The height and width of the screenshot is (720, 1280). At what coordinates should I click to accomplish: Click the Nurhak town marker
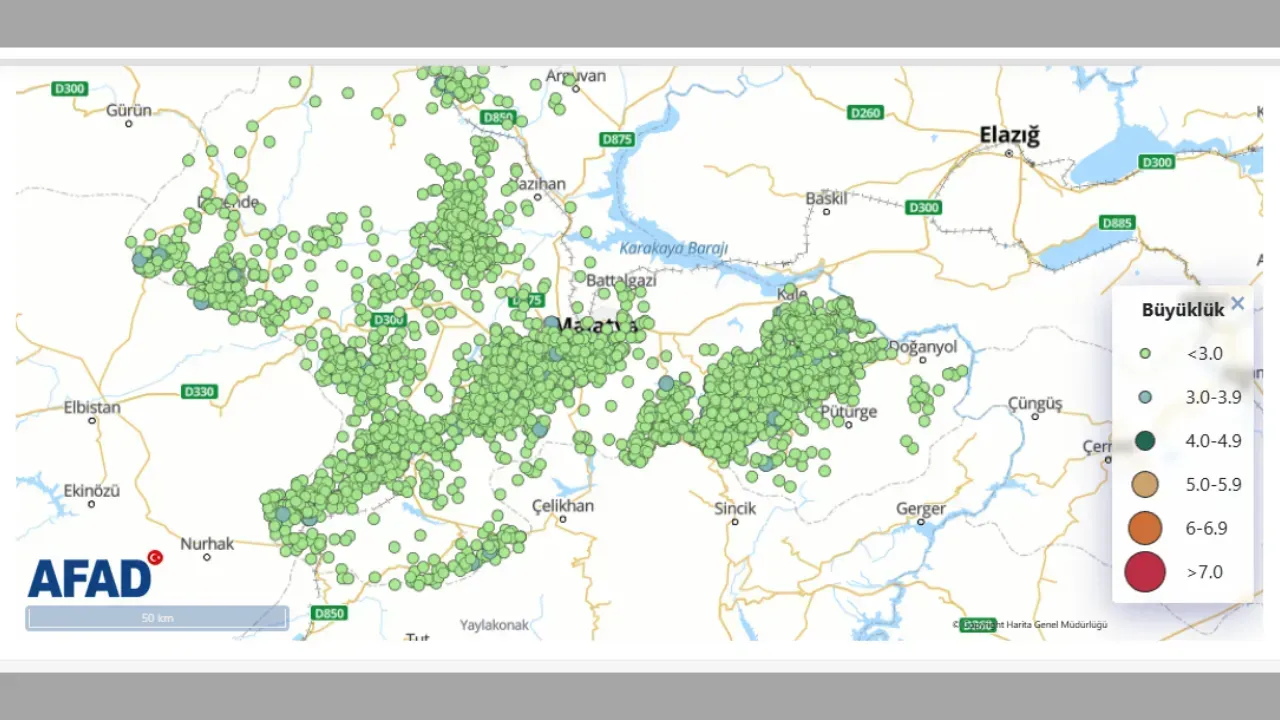click(206, 557)
